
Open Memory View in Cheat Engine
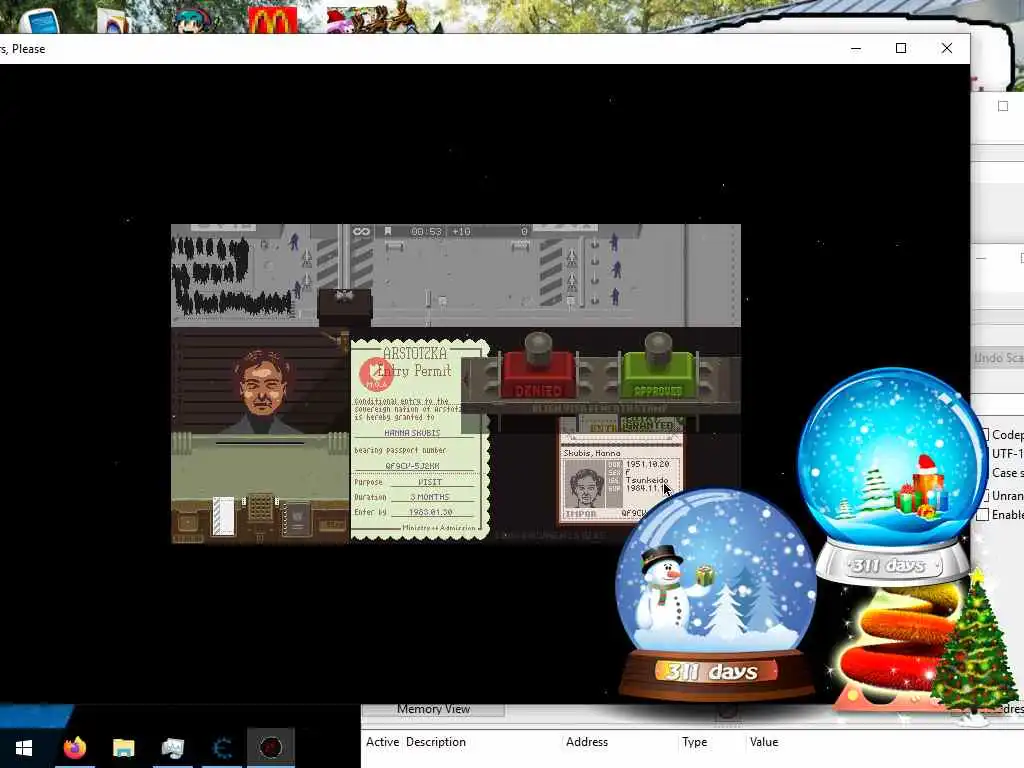[433, 709]
